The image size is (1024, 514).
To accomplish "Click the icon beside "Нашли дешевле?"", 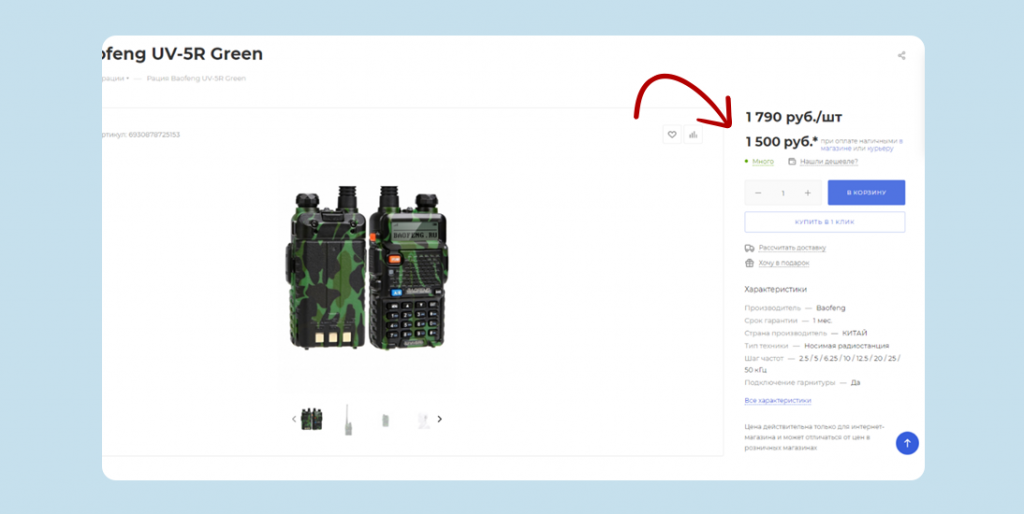I will [x=792, y=161].
